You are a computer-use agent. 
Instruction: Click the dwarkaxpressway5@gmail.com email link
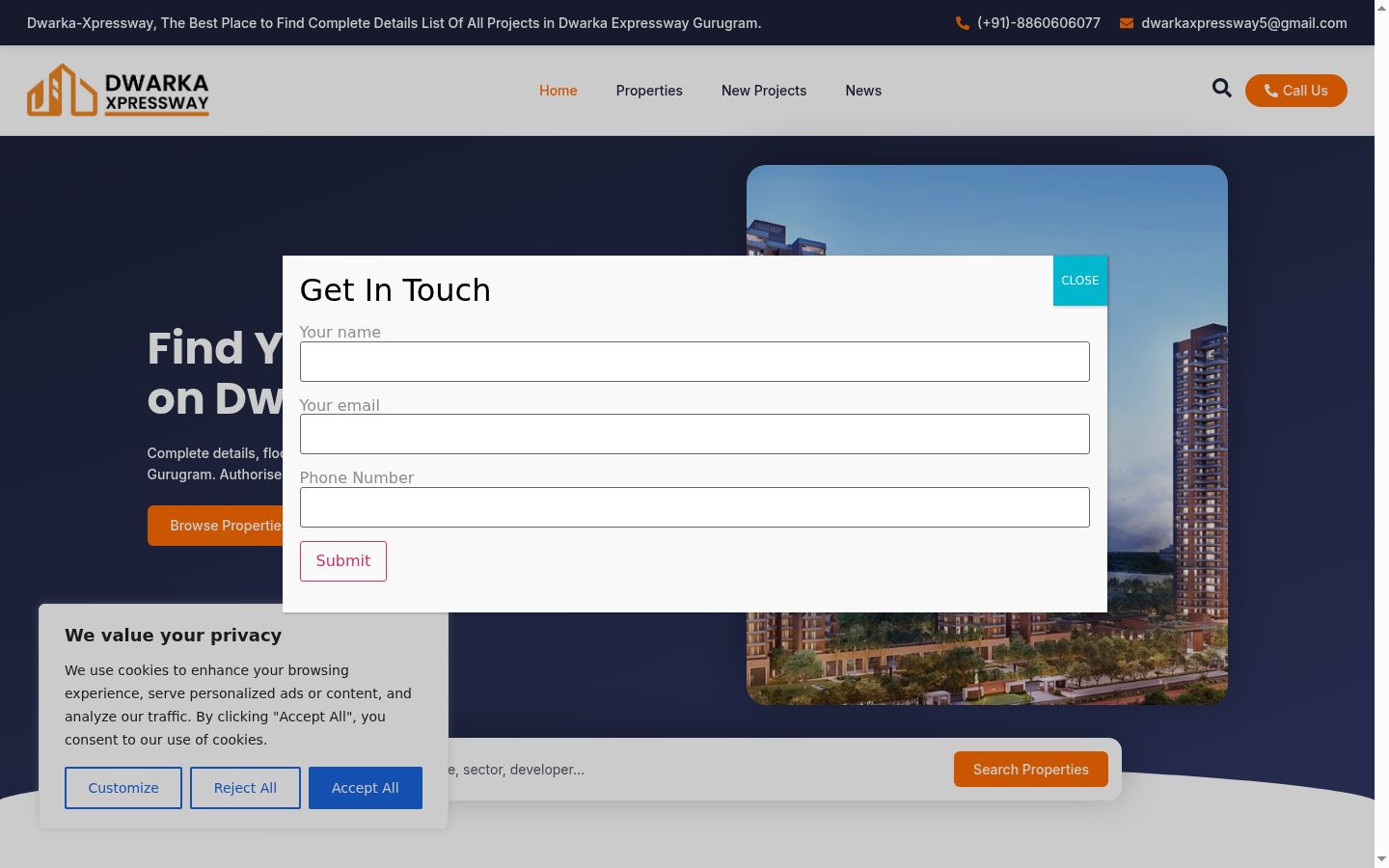tap(1244, 23)
